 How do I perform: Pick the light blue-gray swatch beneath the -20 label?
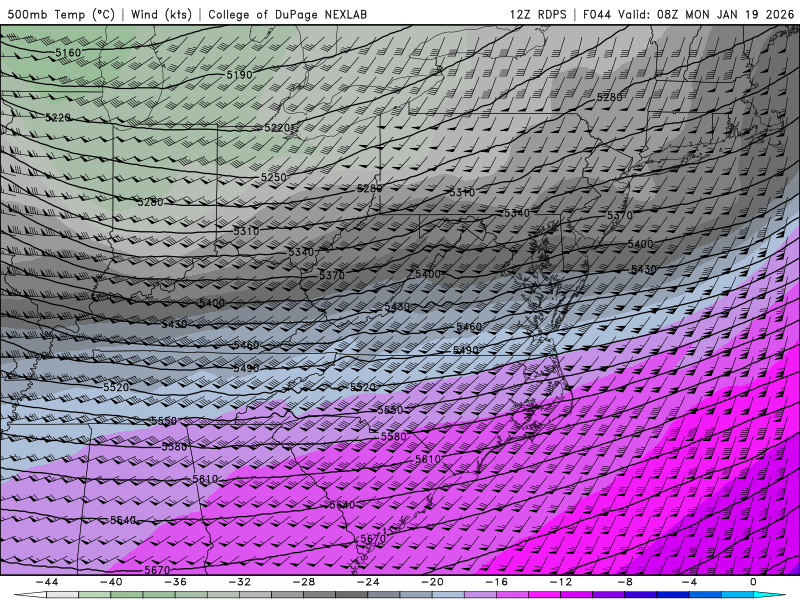pos(448,595)
